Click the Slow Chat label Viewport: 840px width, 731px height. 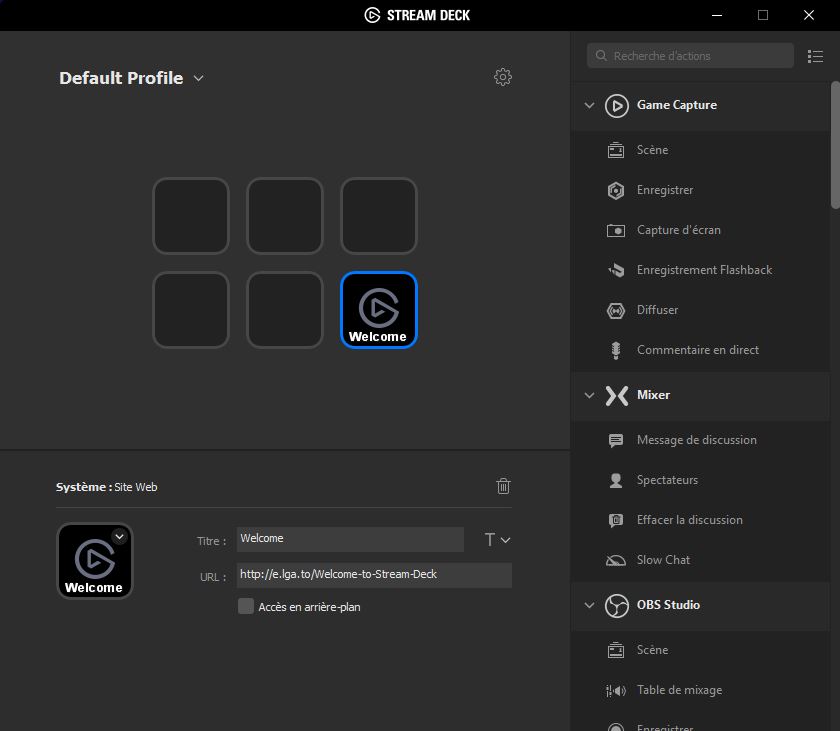663,560
